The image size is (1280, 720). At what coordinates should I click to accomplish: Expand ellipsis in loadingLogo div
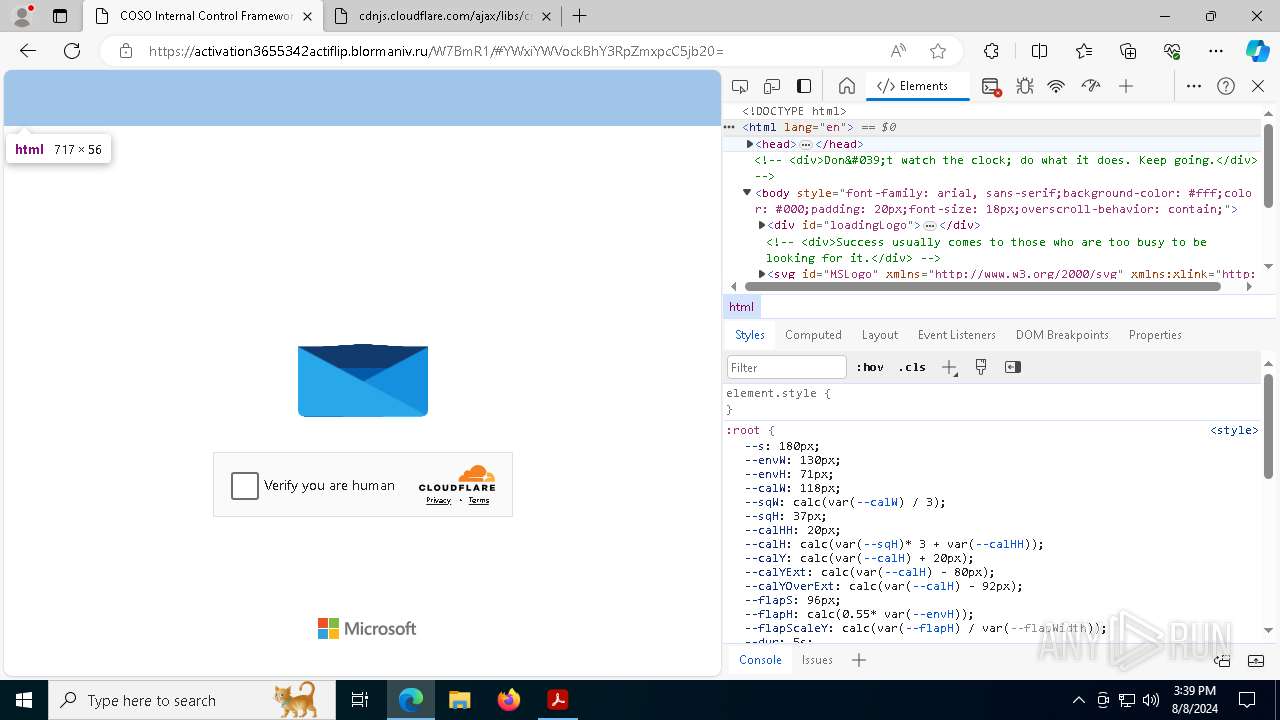(930, 225)
